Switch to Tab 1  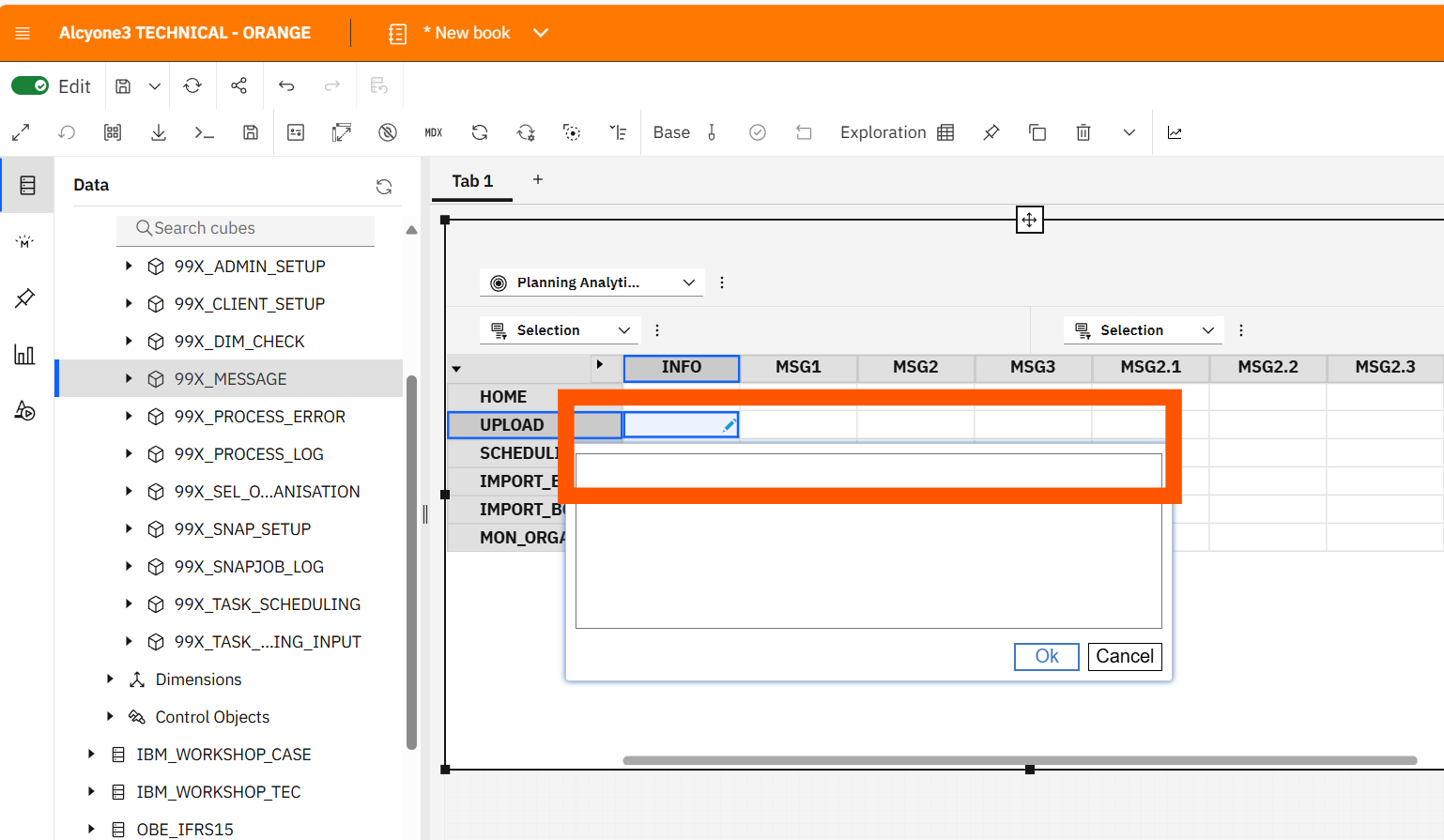click(x=472, y=181)
